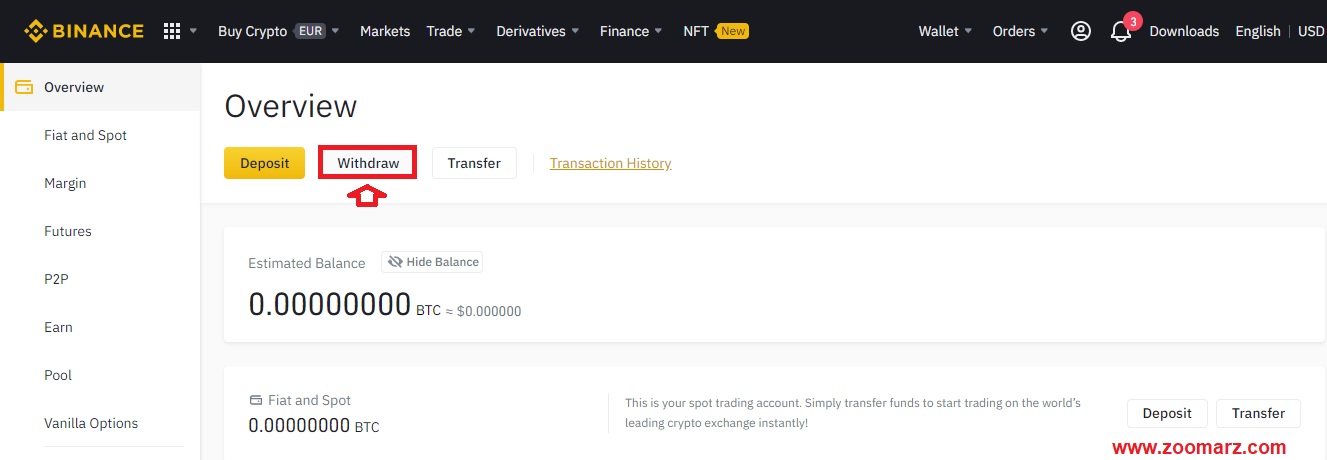Select Overview in the sidebar

(x=100, y=87)
